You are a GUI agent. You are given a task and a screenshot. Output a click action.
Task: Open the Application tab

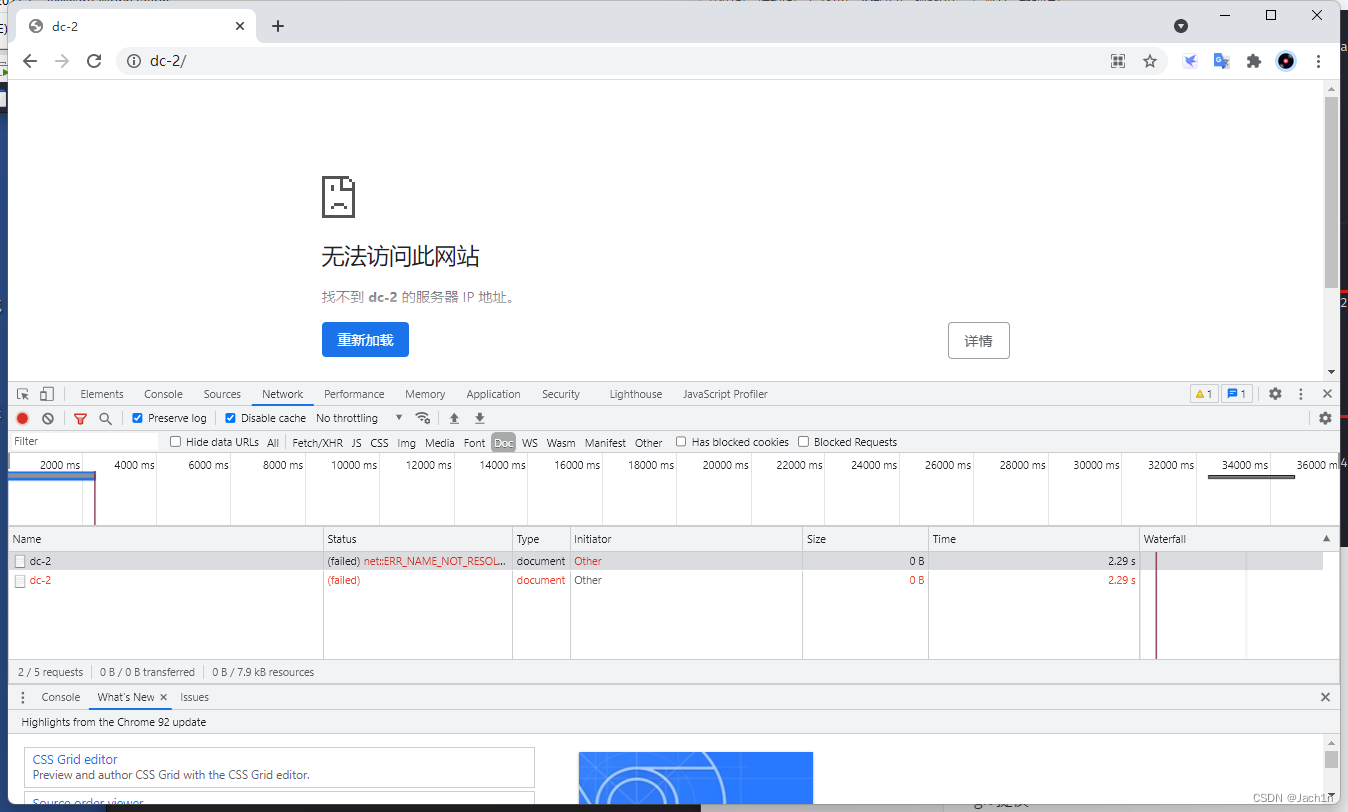pos(493,394)
